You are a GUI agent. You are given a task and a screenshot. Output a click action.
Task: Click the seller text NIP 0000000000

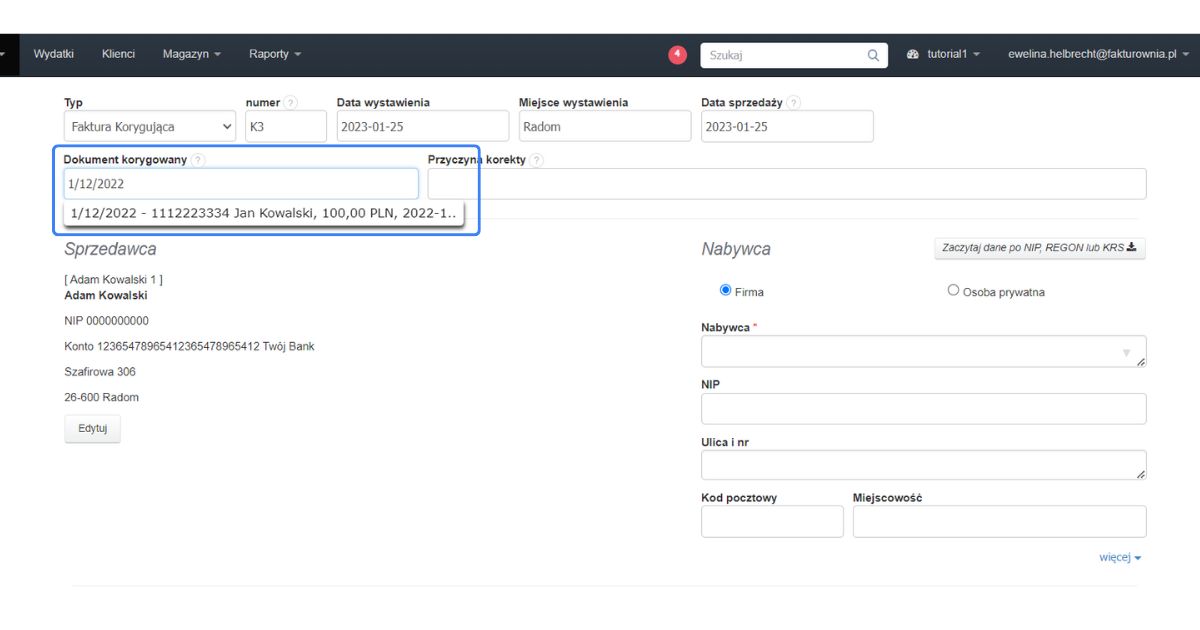pyautogui.click(x=106, y=321)
